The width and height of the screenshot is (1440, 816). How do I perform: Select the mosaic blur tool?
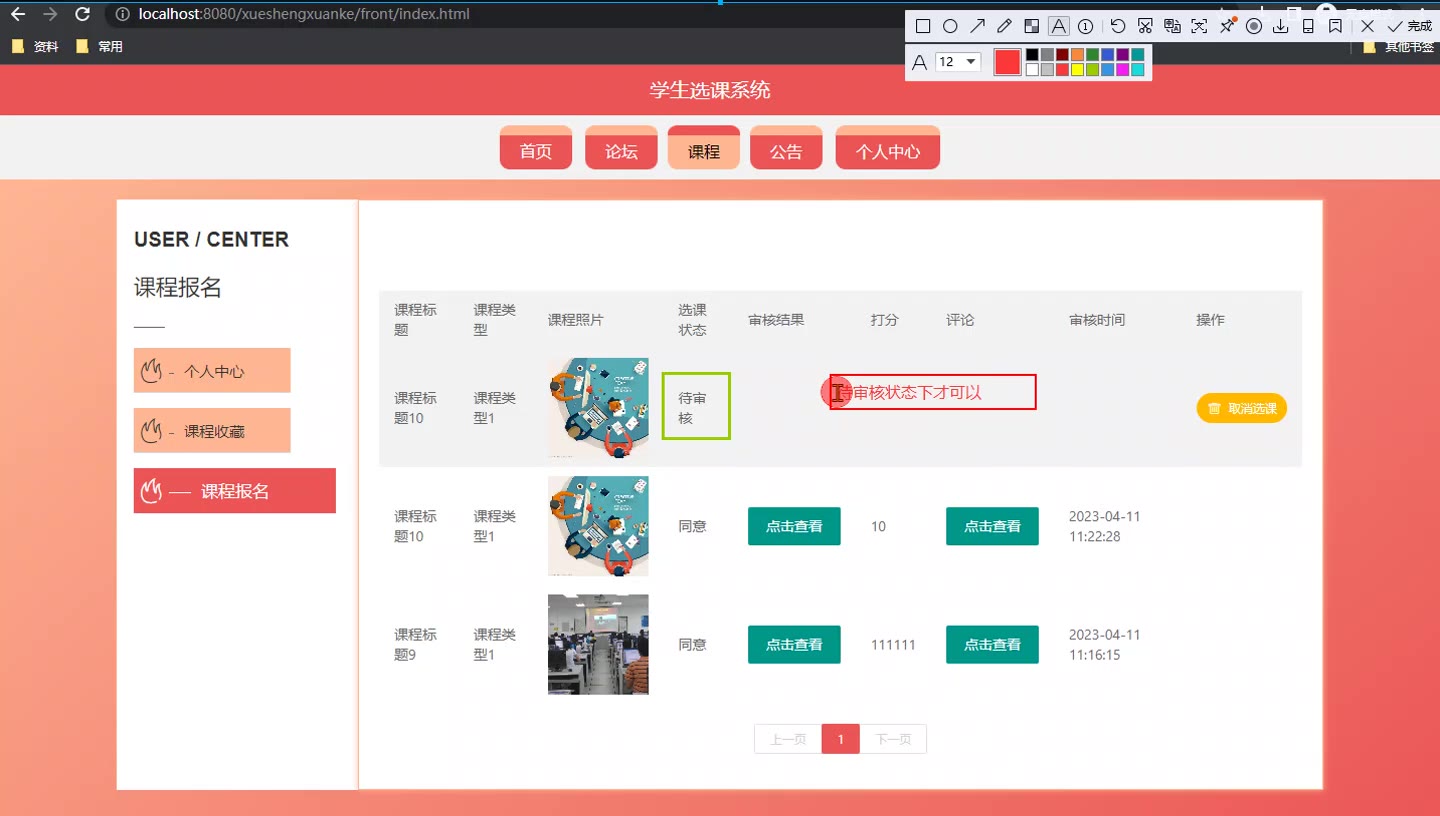[1031, 26]
